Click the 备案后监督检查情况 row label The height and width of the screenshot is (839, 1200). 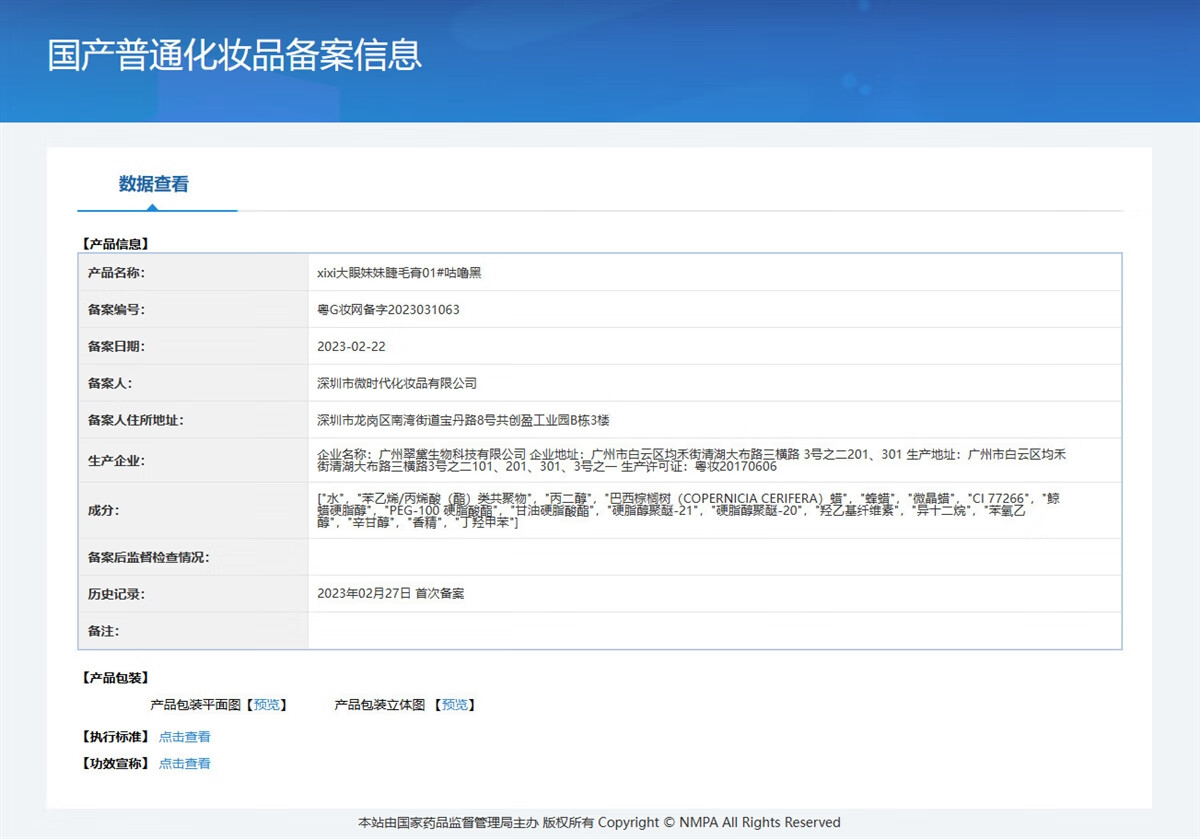coord(148,557)
